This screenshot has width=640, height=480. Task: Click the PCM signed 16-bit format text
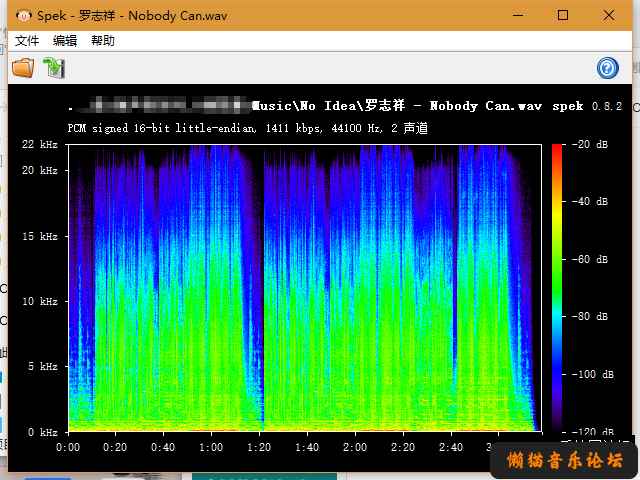pyautogui.click(x=248, y=129)
